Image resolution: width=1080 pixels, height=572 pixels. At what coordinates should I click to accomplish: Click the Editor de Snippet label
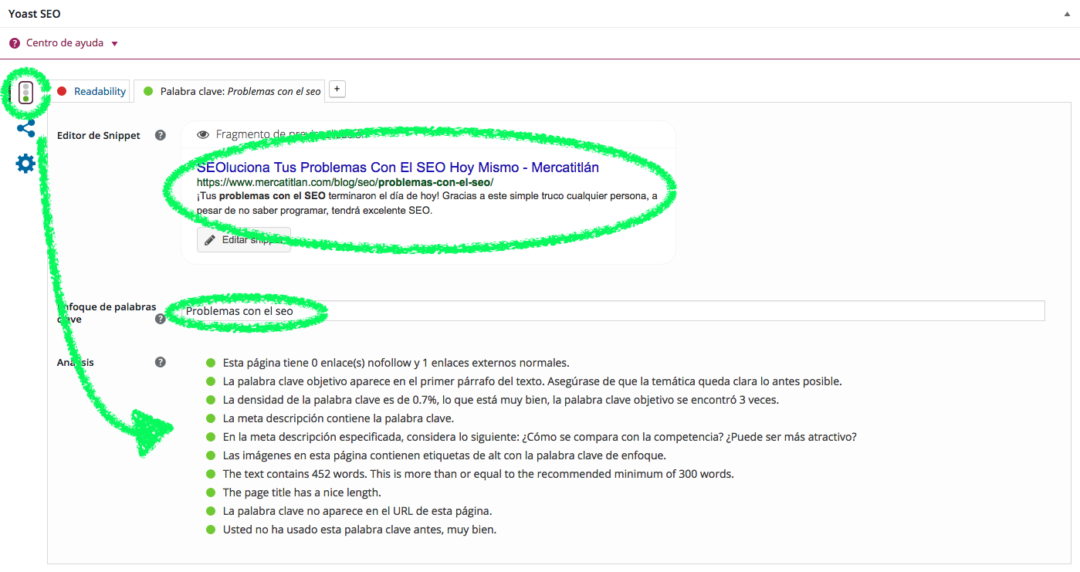click(x=98, y=135)
